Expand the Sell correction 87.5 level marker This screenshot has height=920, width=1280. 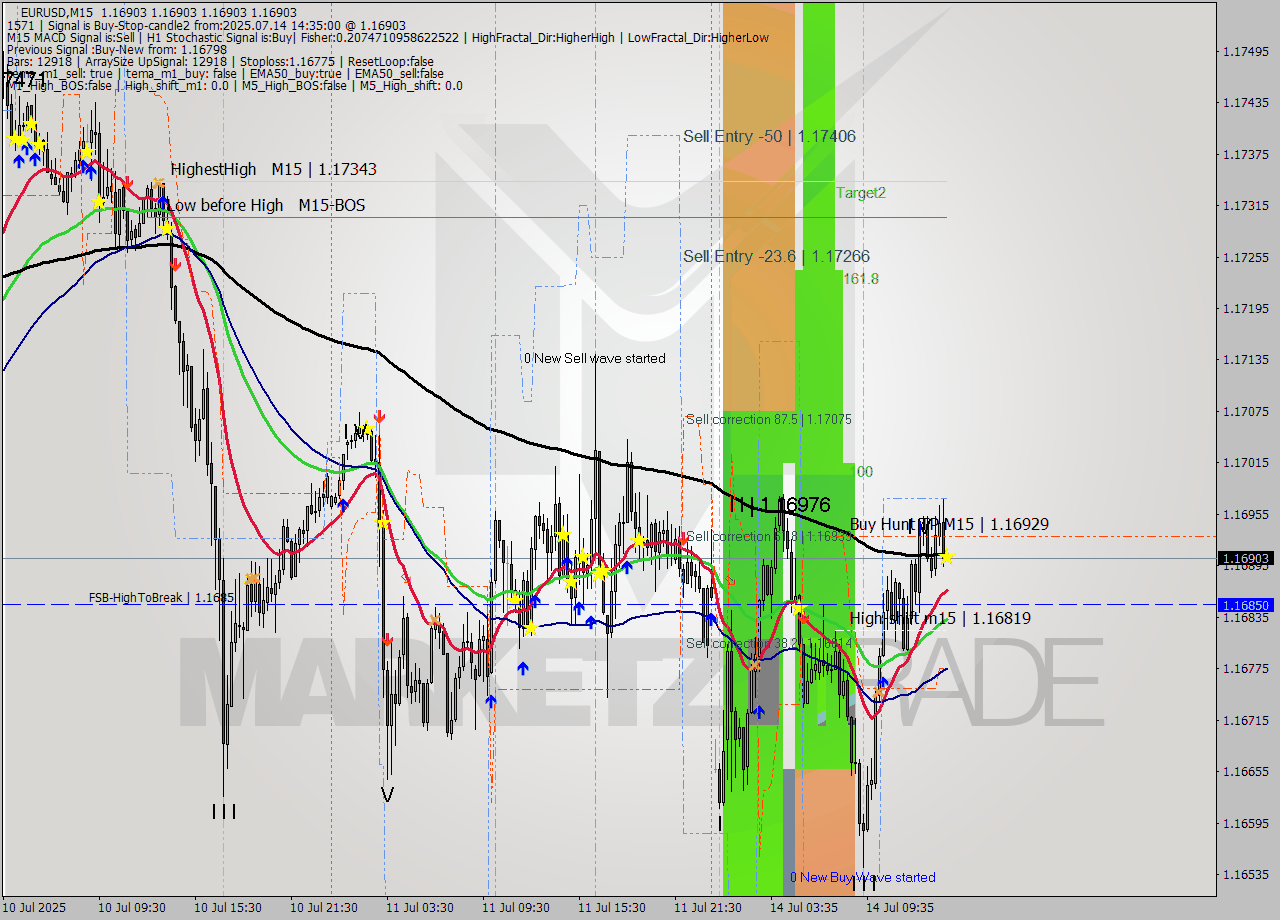click(767, 419)
